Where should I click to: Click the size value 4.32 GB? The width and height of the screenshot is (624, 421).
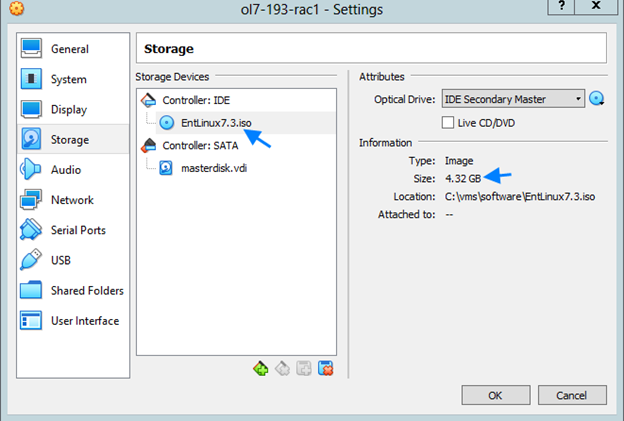(463, 179)
